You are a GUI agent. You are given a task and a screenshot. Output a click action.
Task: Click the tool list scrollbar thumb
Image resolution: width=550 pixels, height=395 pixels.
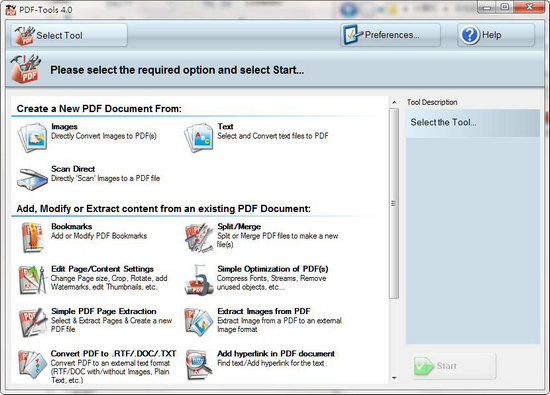(x=394, y=203)
